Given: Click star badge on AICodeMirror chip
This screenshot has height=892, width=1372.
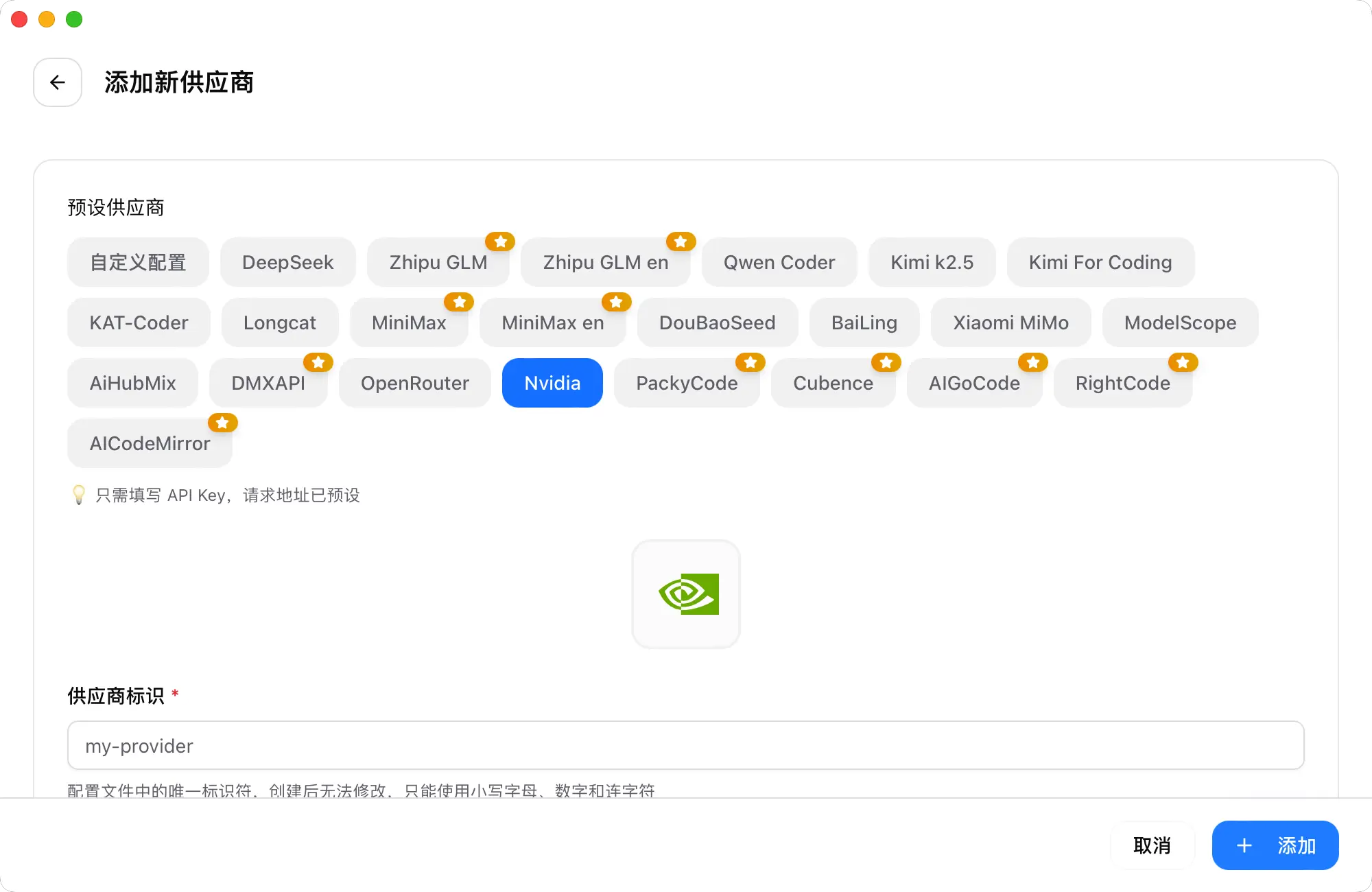Looking at the screenshot, I should (x=222, y=423).
